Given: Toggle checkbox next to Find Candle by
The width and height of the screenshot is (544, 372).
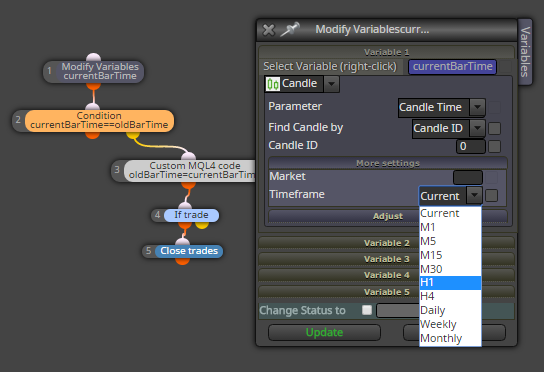Looking at the screenshot, I should click(494, 128).
